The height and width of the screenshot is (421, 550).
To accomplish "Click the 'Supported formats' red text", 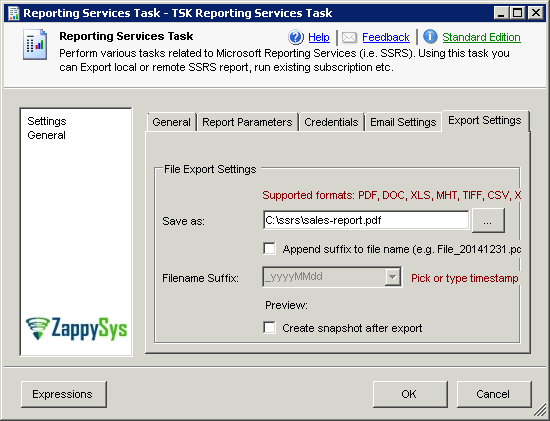I will point(391,195).
